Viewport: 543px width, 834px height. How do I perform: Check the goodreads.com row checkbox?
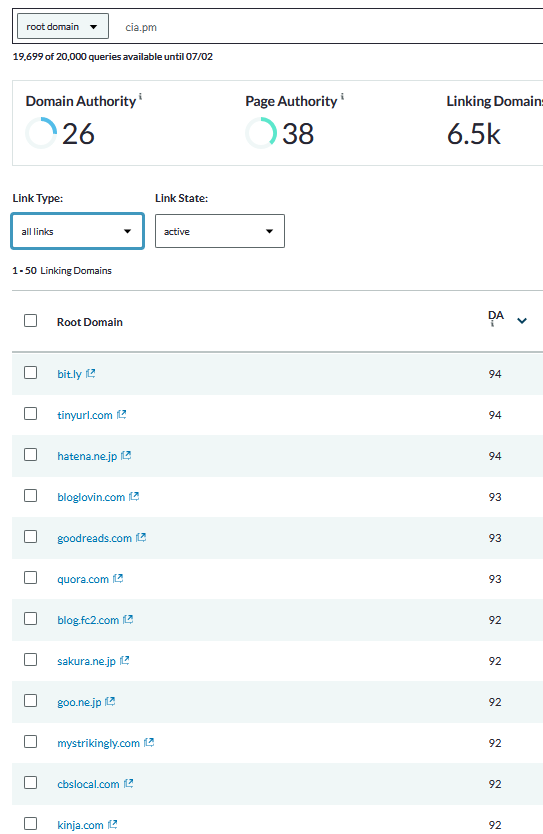[30, 536]
